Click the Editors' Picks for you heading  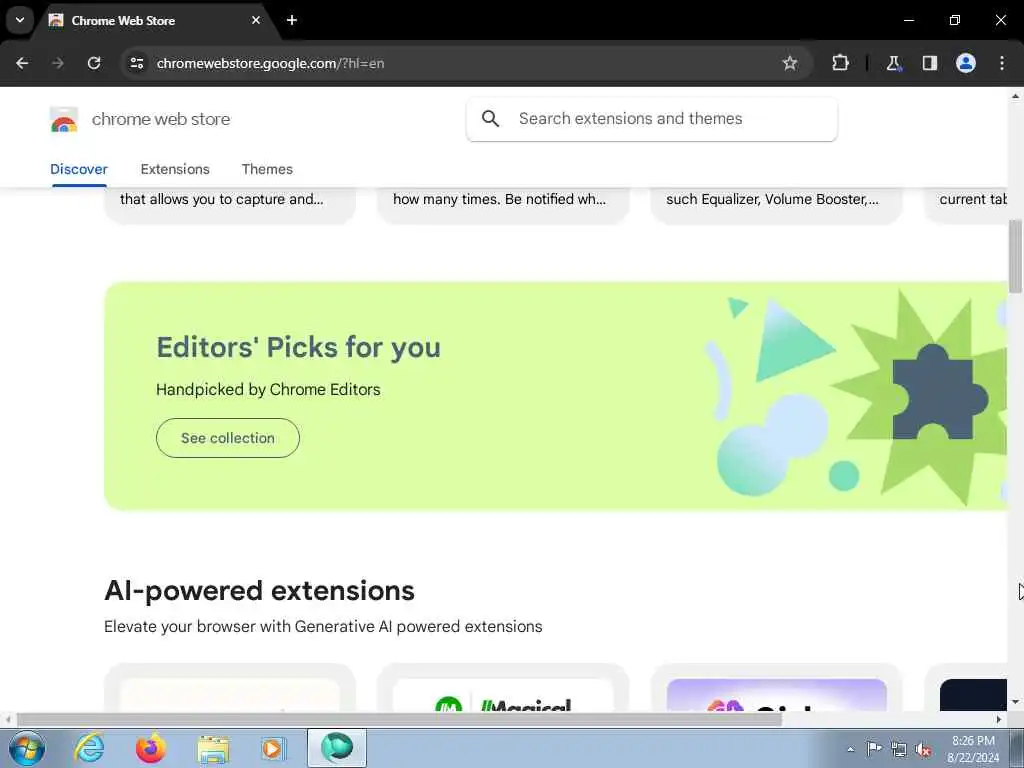(x=298, y=347)
